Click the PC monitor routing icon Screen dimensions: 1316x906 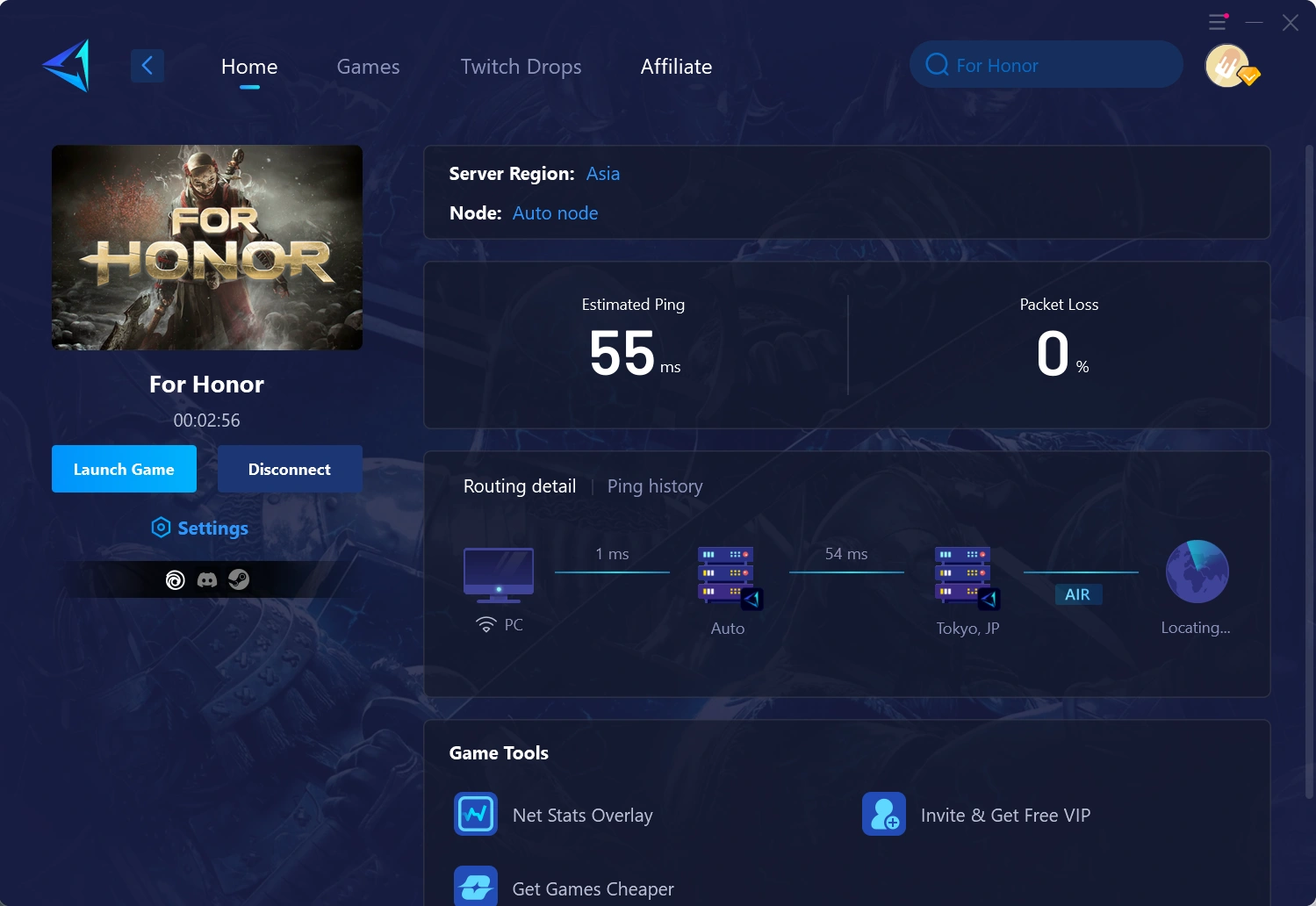pos(499,575)
